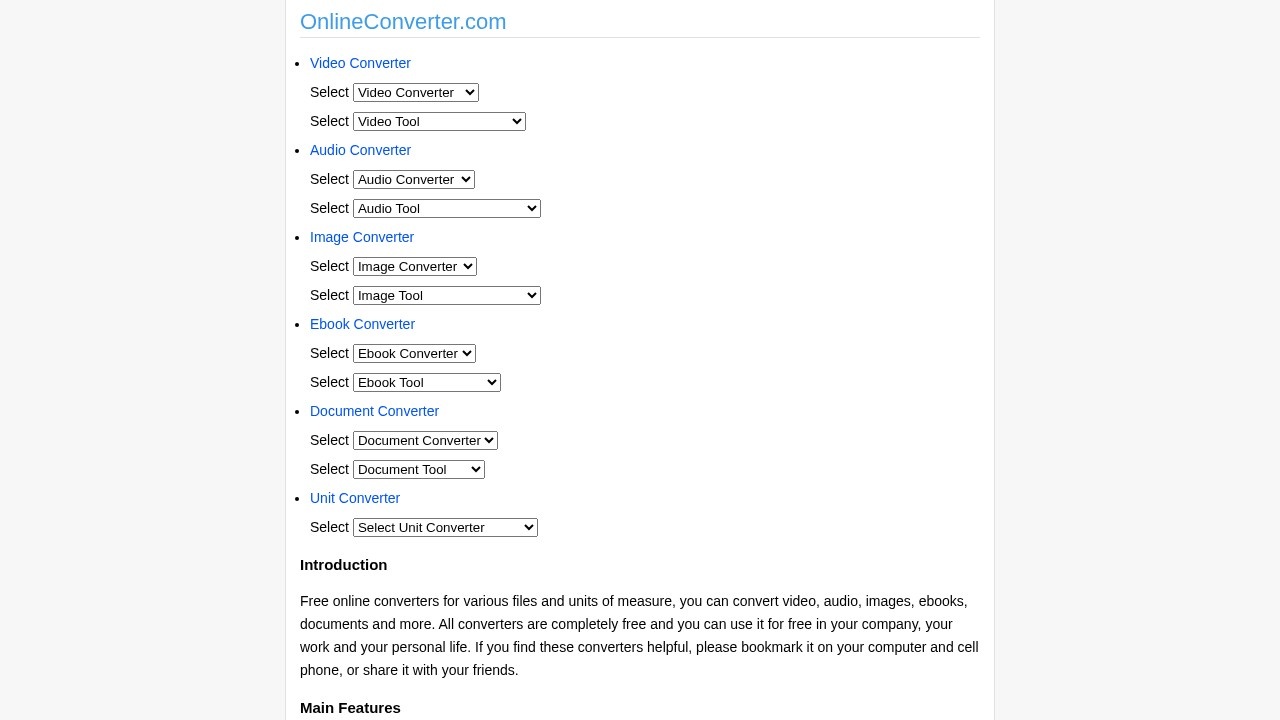Open the Ebook Converter page link
The height and width of the screenshot is (720, 1280).
(x=362, y=324)
